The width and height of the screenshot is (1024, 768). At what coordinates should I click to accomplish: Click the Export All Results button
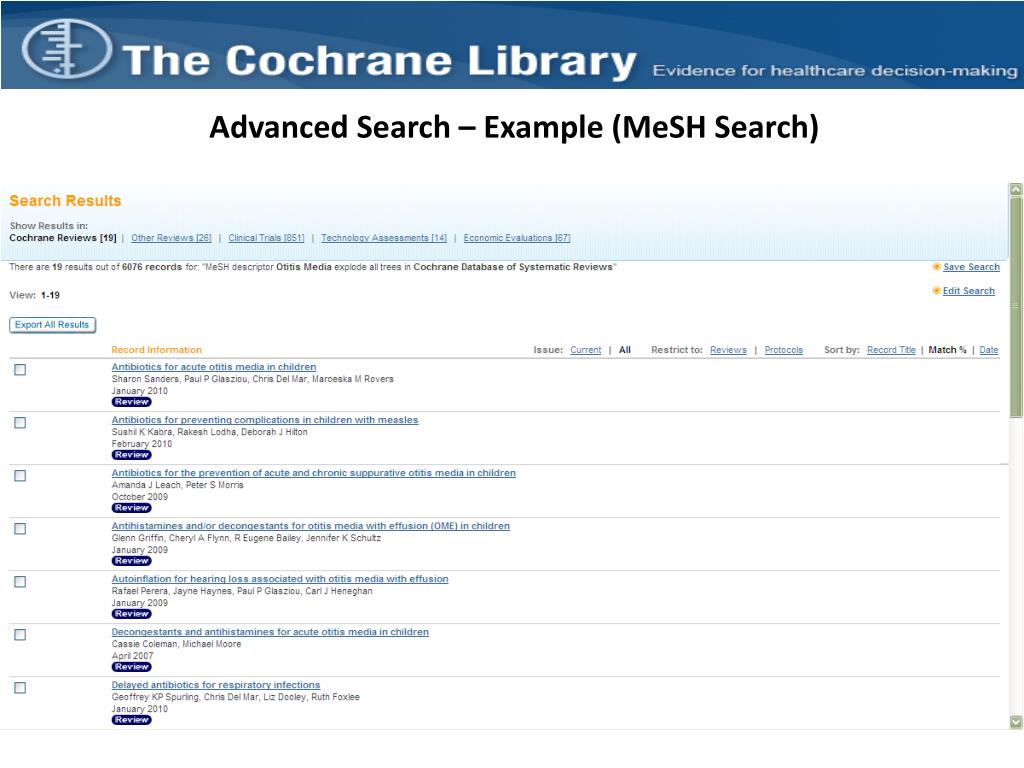pyautogui.click(x=52, y=325)
